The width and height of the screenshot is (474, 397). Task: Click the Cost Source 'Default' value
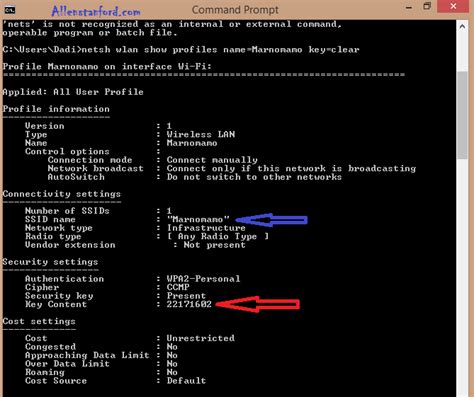click(186, 381)
